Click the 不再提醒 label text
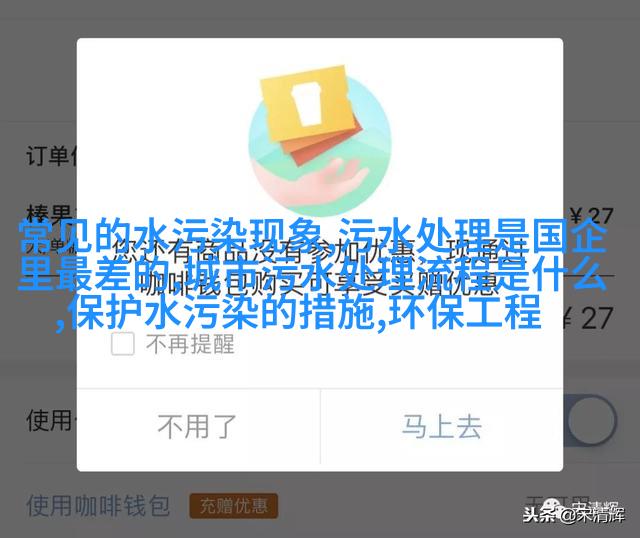Viewport: 640px width, 538px height. click(190, 344)
